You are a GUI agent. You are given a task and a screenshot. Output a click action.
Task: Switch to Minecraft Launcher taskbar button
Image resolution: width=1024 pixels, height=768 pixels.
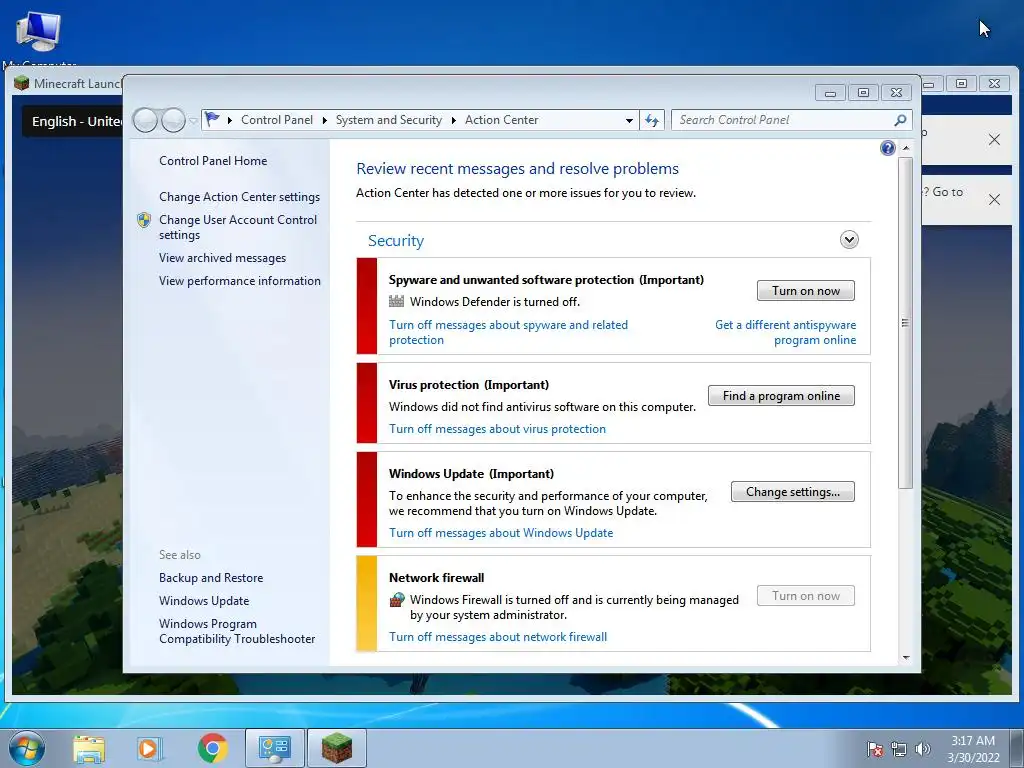pyautogui.click(x=336, y=748)
